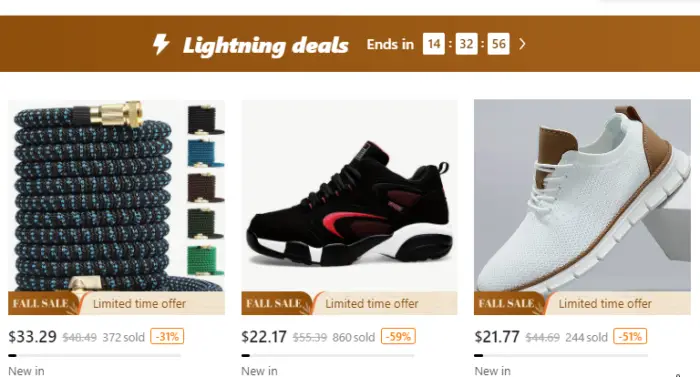The image size is (700, 377).
Task: Open the white knit sneaker product image
Action: coord(582,196)
